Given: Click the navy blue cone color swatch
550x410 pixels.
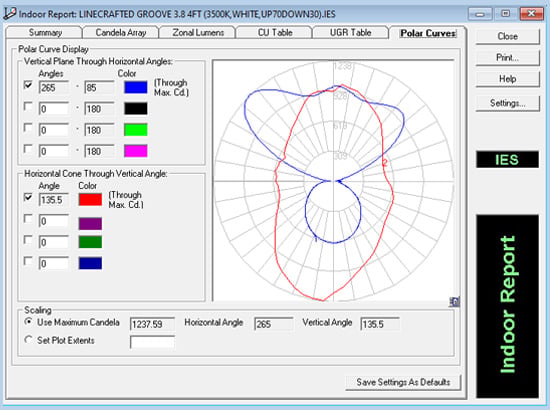Looking at the screenshot, I should point(90,263).
